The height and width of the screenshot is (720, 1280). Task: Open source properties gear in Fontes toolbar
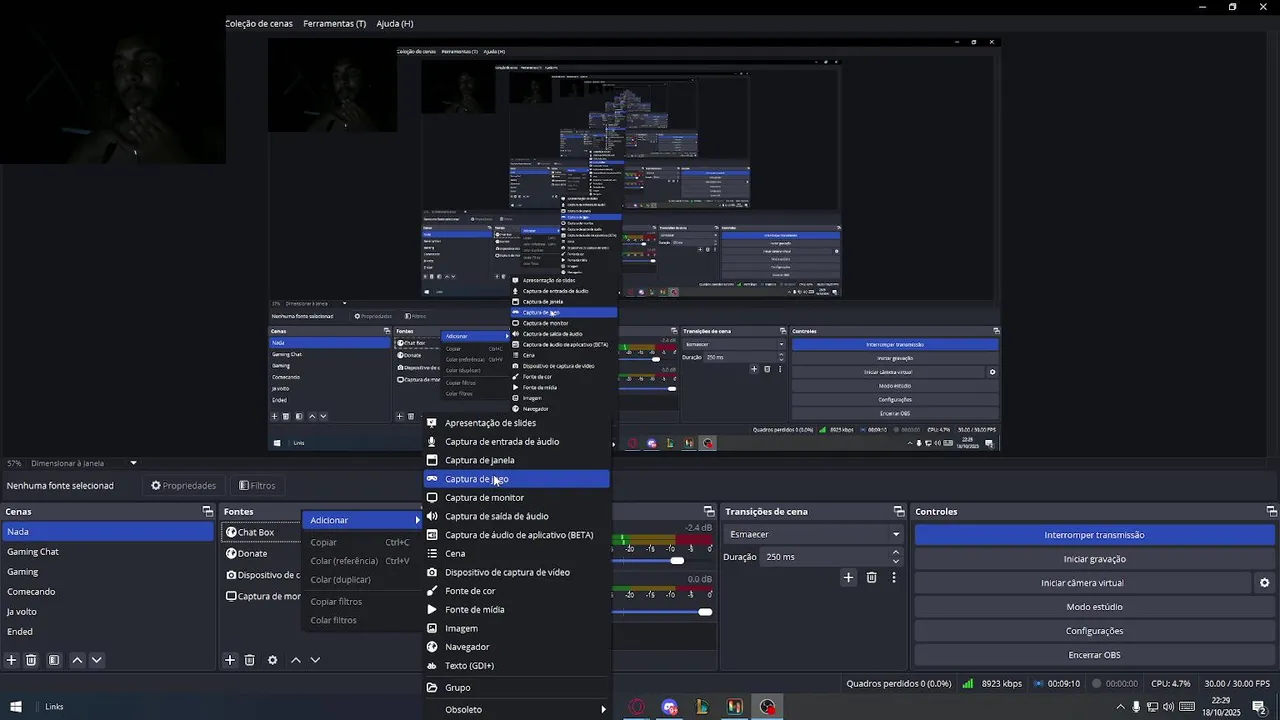click(272, 660)
